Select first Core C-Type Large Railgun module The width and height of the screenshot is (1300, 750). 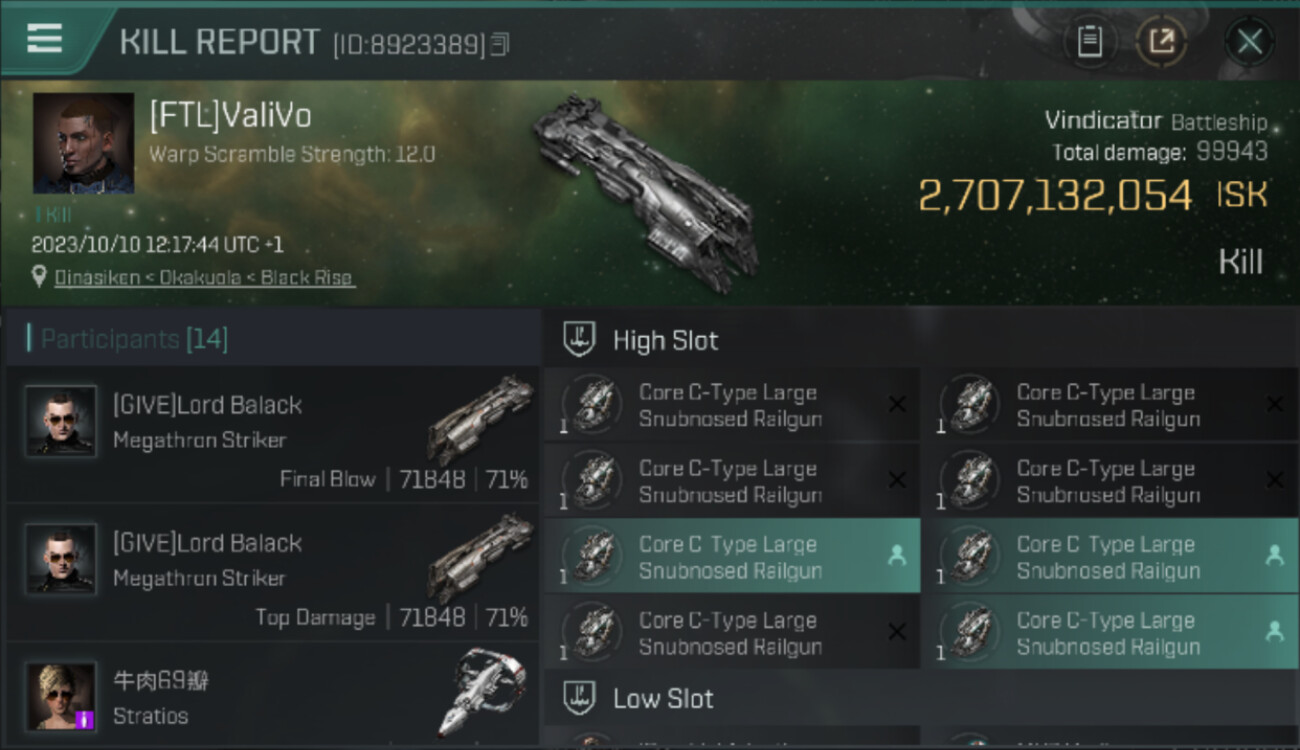tap(731, 405)
